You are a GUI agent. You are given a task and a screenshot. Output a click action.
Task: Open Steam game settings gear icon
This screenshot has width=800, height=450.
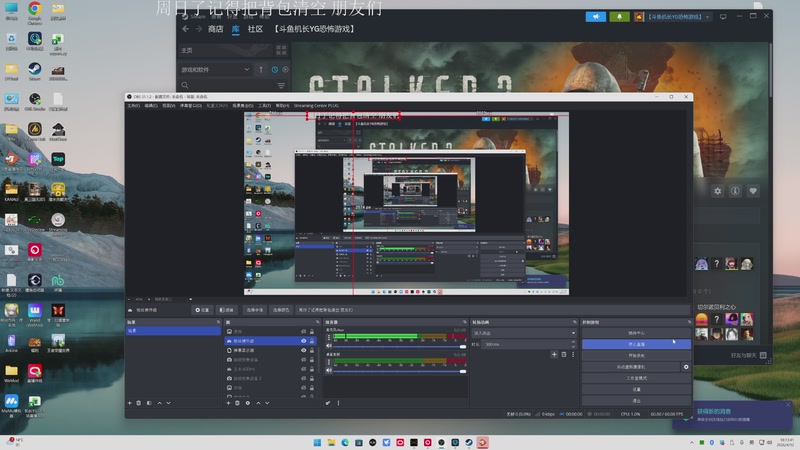[717, 191]
